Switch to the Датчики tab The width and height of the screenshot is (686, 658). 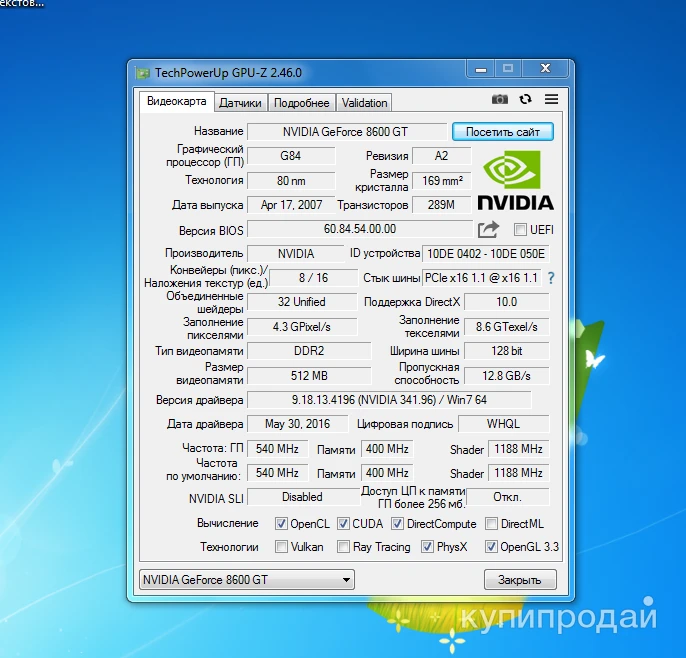pyautogui.click(x=240, y=103)
